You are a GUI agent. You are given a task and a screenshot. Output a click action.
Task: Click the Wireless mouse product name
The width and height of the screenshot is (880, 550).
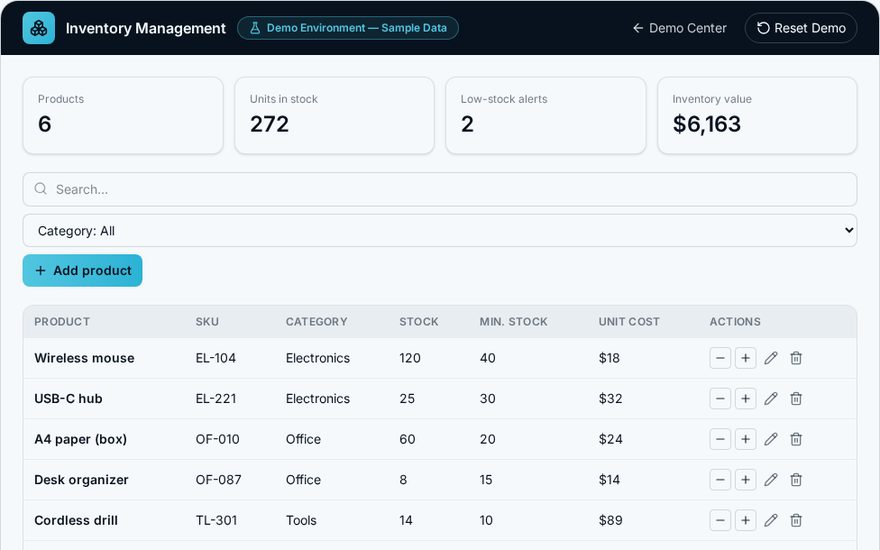[x=84, y=358]
